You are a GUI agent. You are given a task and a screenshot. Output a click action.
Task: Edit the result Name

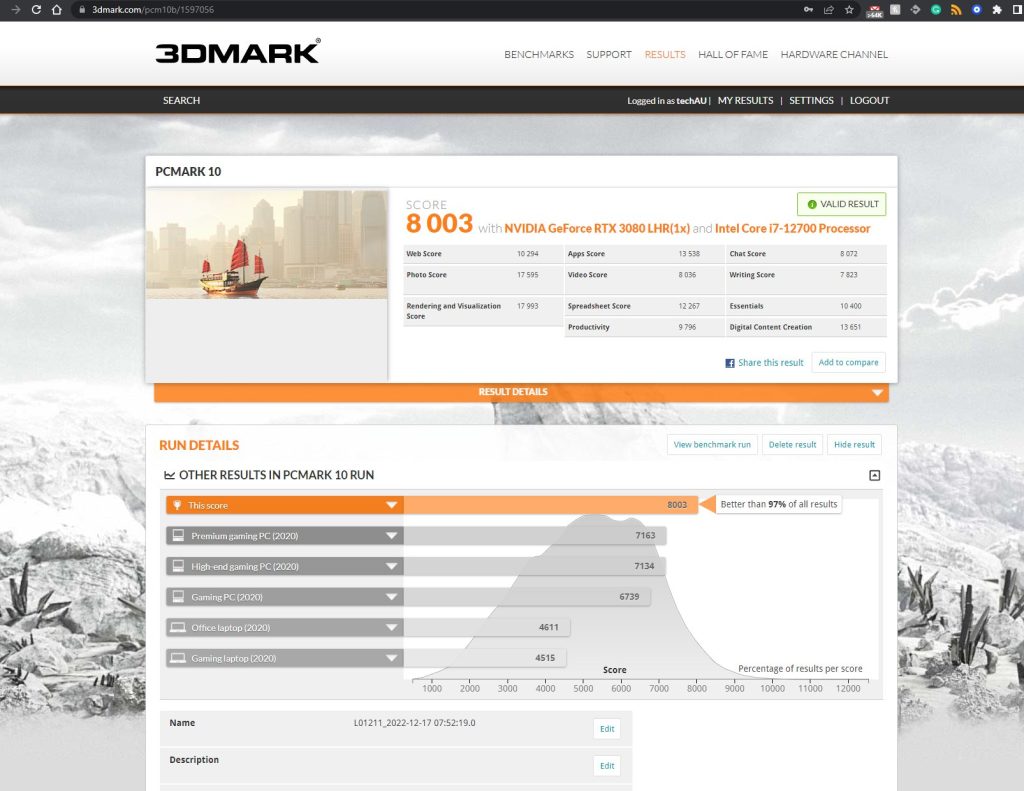607,729
